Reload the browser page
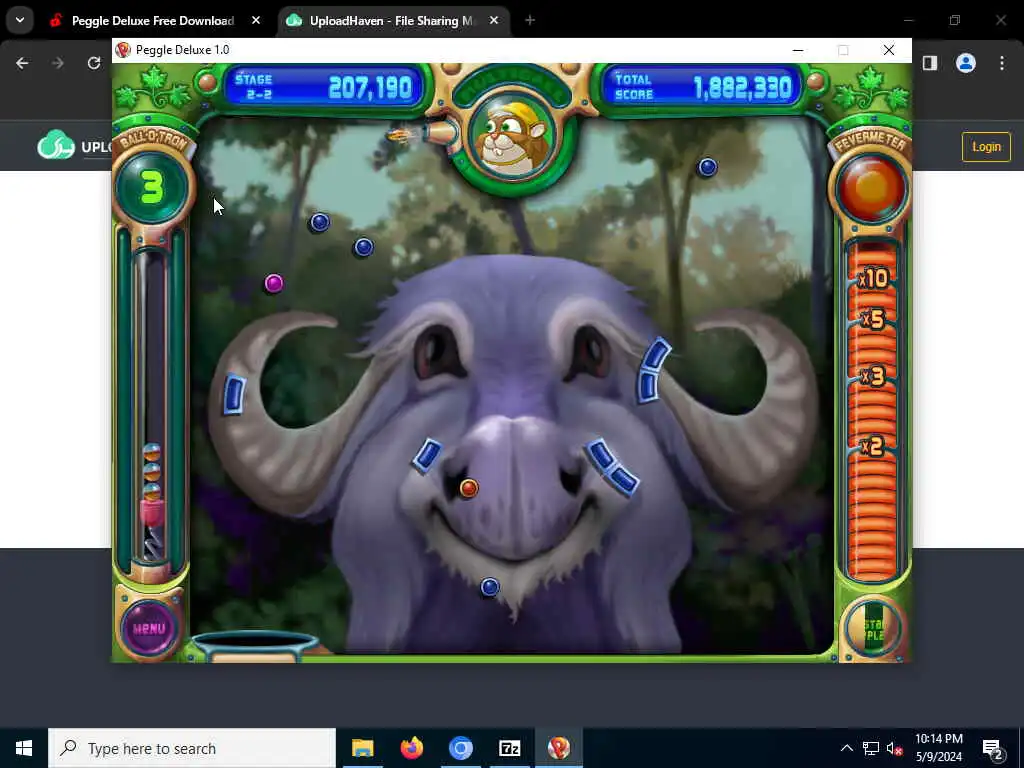The width and height of the screenshot is (1024, 768). point(94,63)
